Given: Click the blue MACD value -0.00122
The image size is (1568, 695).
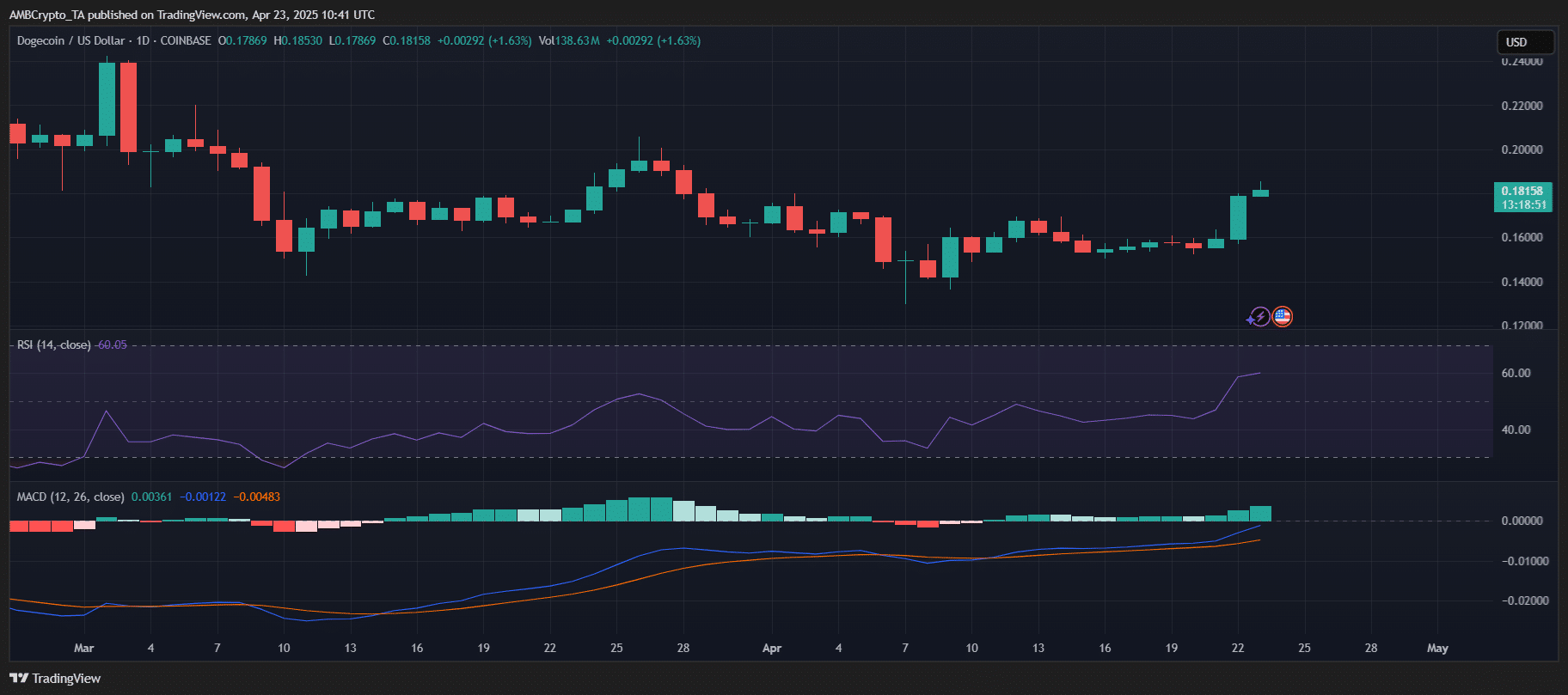Looking at the screenshot, I should (203, 497).
